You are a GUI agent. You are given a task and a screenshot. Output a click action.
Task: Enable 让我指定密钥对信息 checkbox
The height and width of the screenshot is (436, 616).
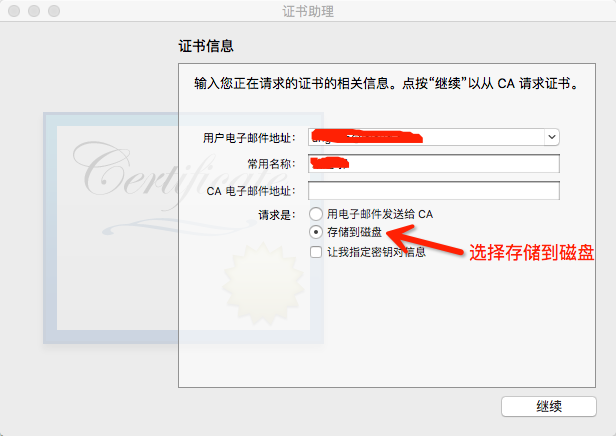coord(316,252)
